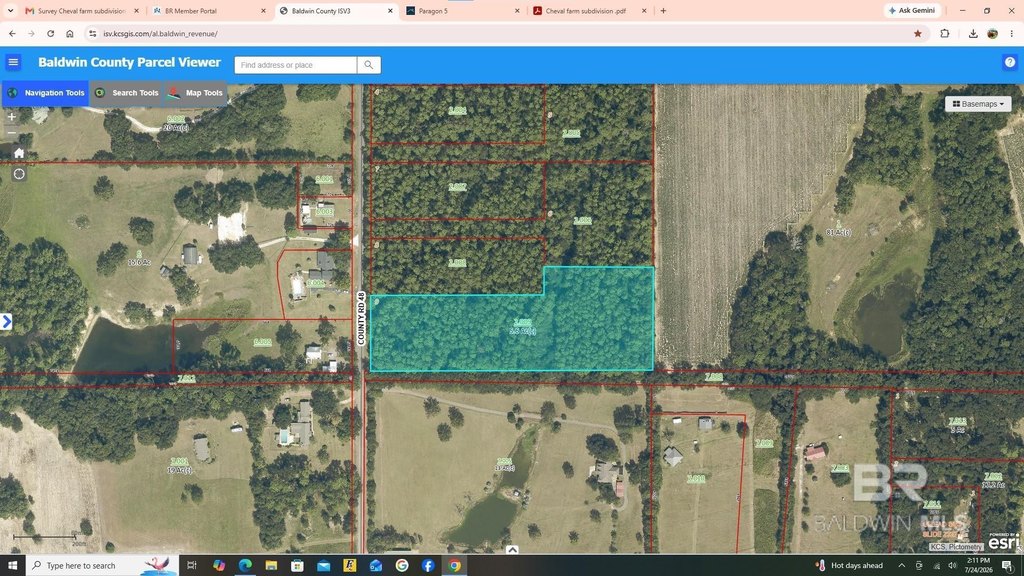Open the tab search dropdown arrow

tap(10, 10)
